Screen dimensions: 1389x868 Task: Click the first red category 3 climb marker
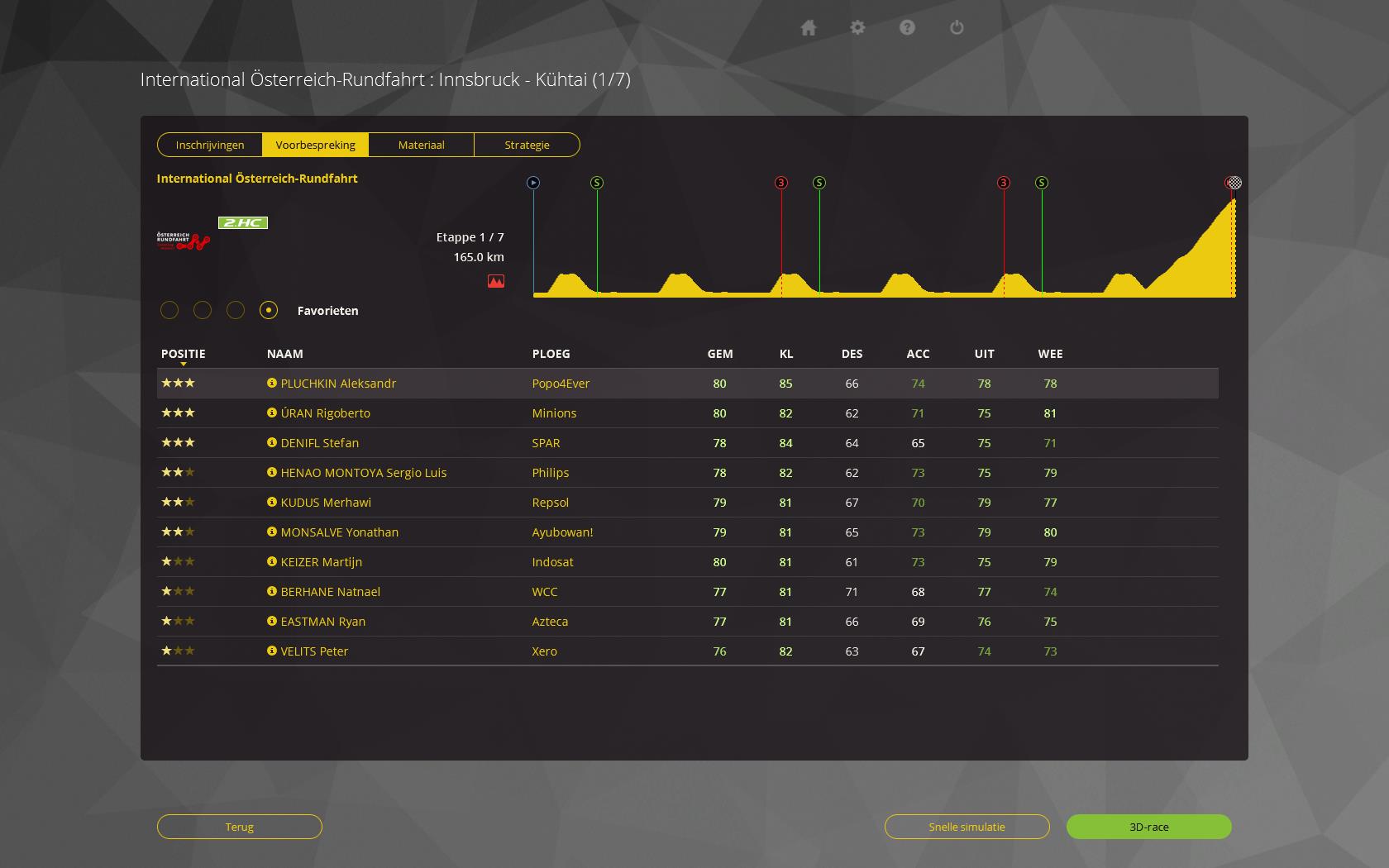781,183
